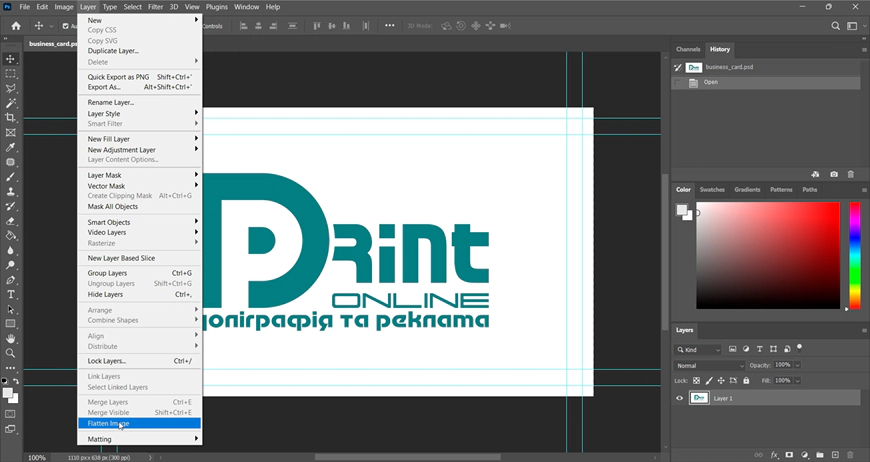Select the Eyedropper tool

[11, 148]
